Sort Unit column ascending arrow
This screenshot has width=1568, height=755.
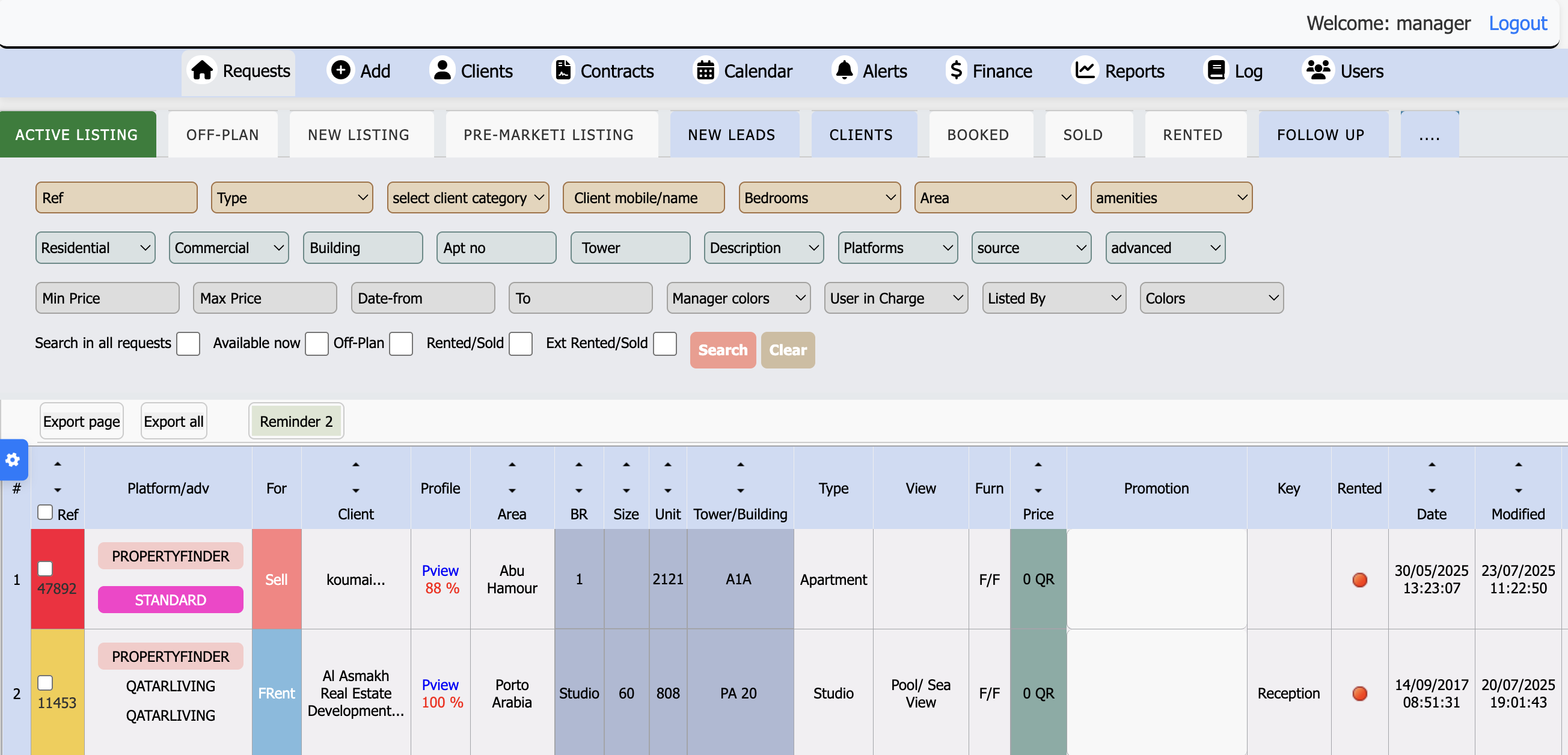pos(668,464)
